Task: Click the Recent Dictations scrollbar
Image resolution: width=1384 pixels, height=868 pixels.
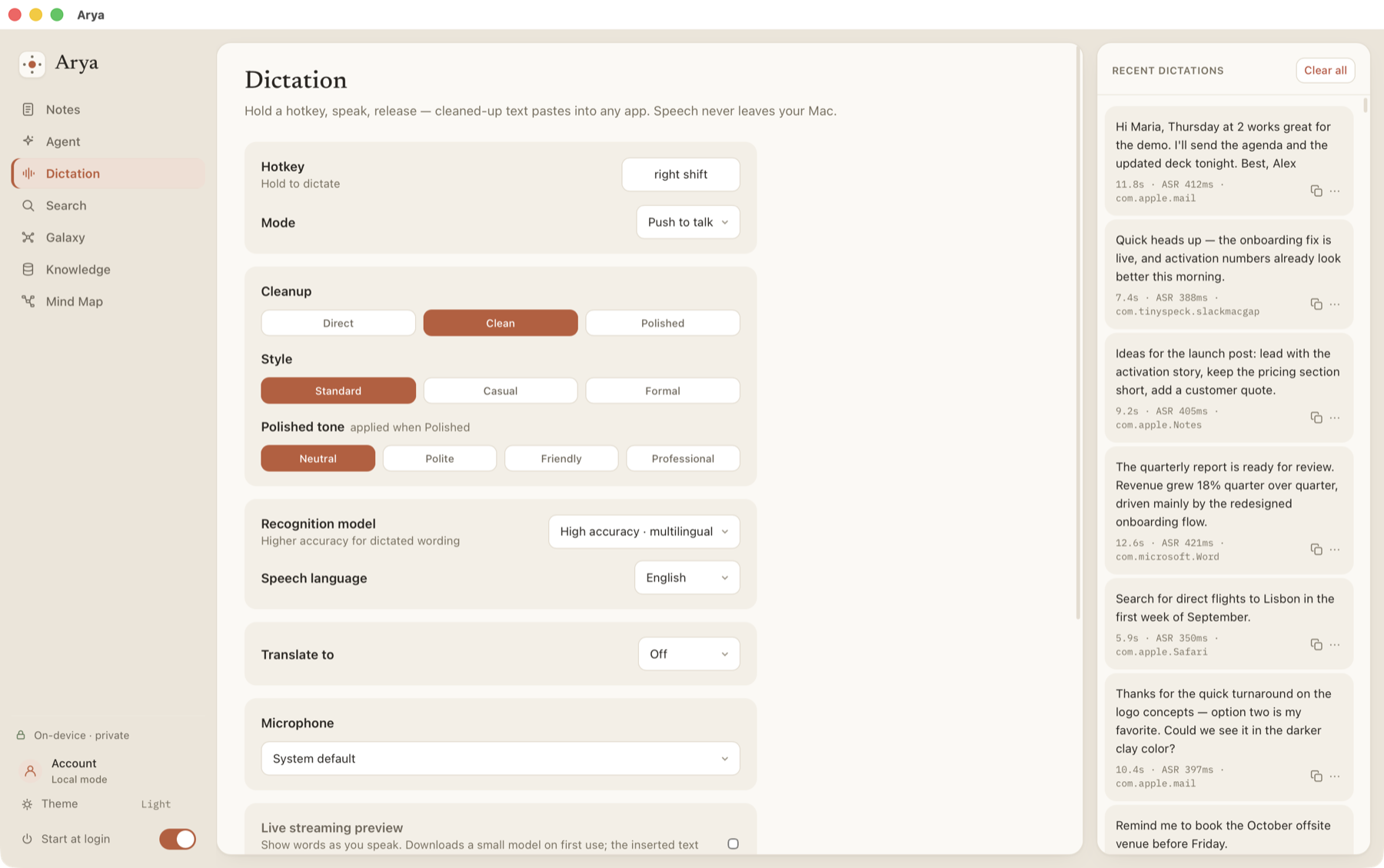Action: [x=1366, y=105]
